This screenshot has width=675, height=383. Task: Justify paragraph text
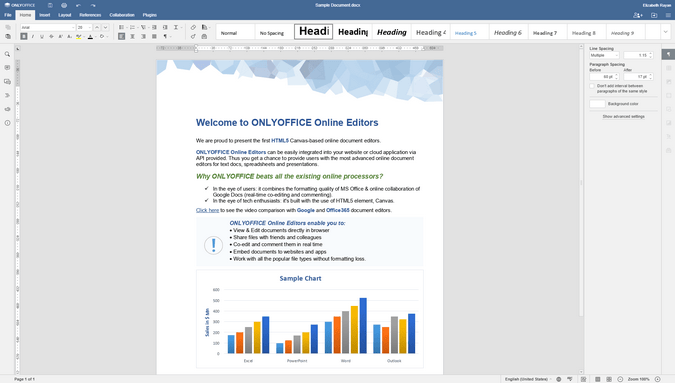point(154,37)
